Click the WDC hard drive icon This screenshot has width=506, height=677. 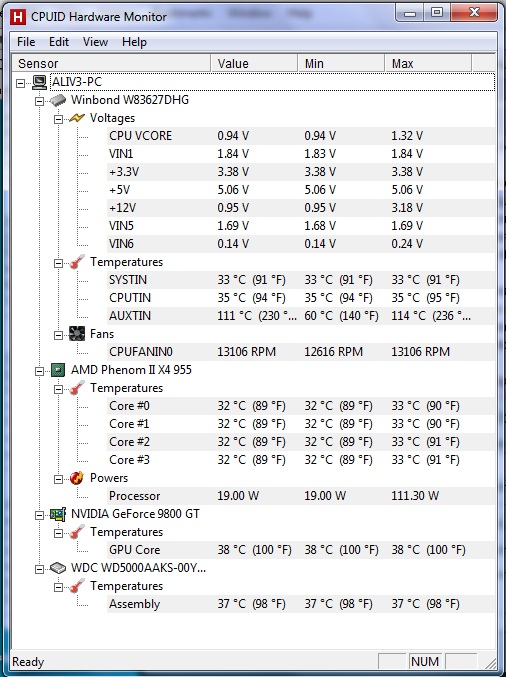58,568
